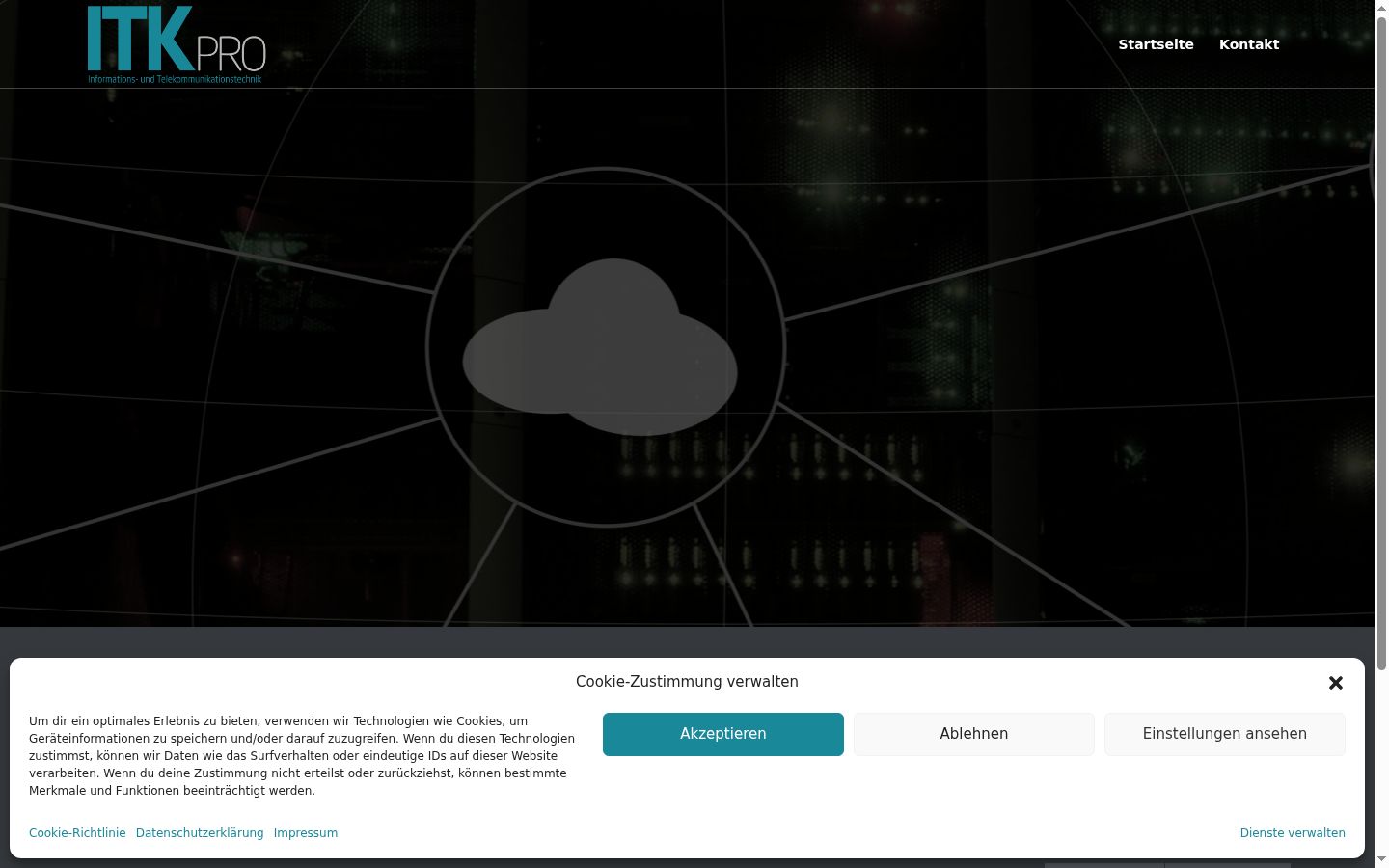Click the Cookie-Zustimmung verwalten heading
1389x868 pixels.
(x=687, y=682)
